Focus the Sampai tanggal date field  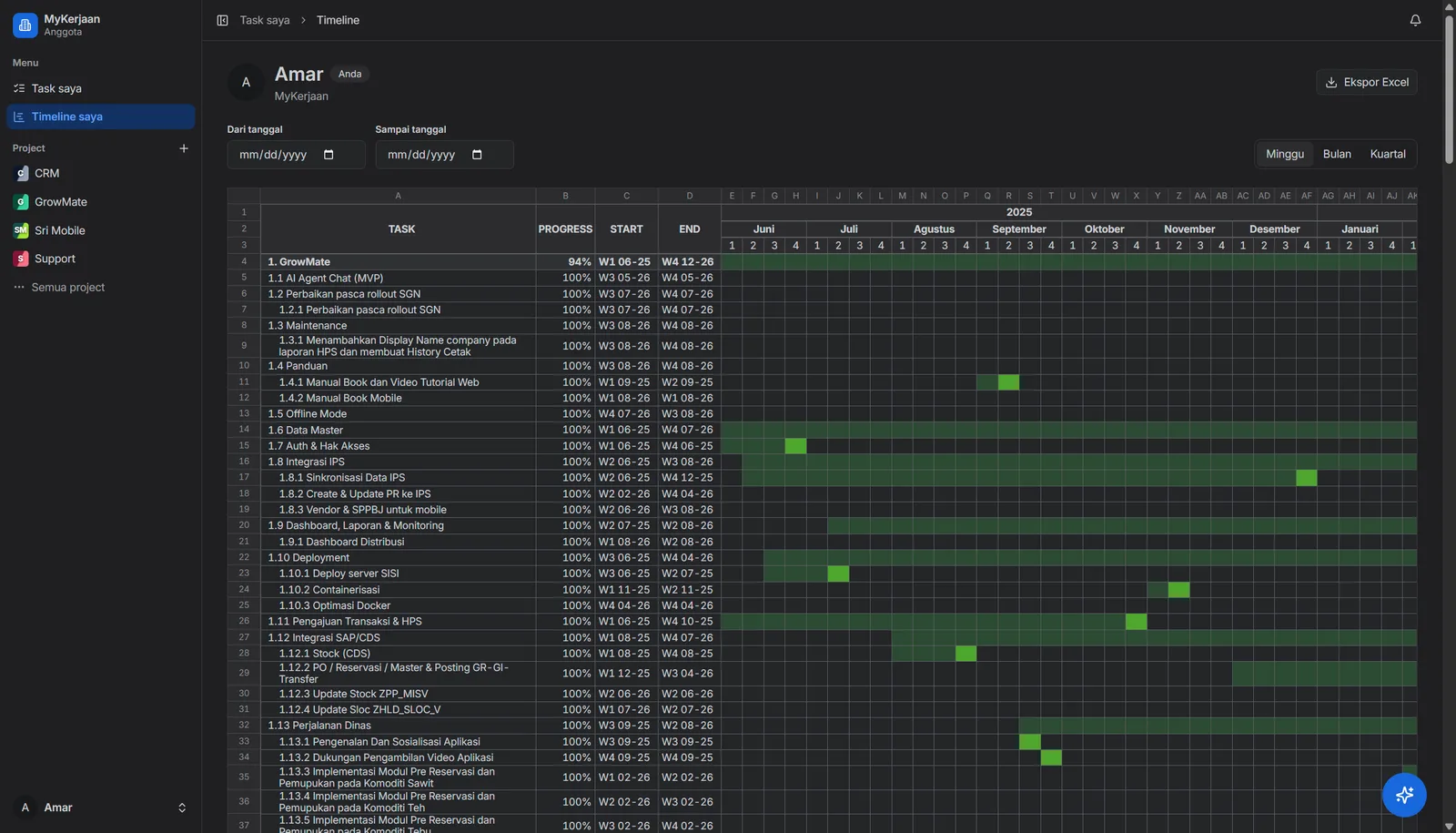(x=444, y=155)
